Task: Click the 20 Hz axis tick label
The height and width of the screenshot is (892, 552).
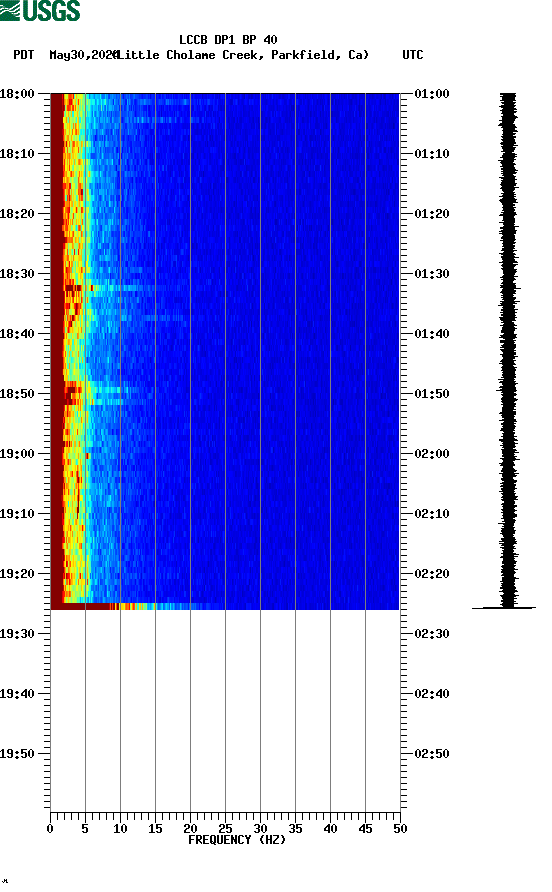Action: [x=190, y=829]
